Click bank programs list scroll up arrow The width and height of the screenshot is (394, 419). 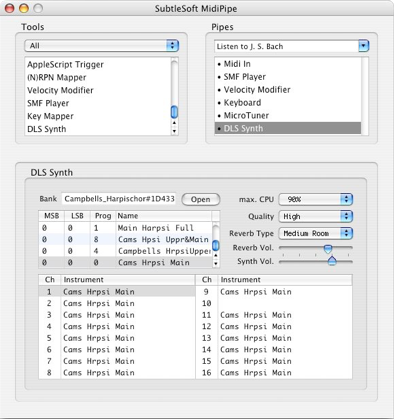216,256
